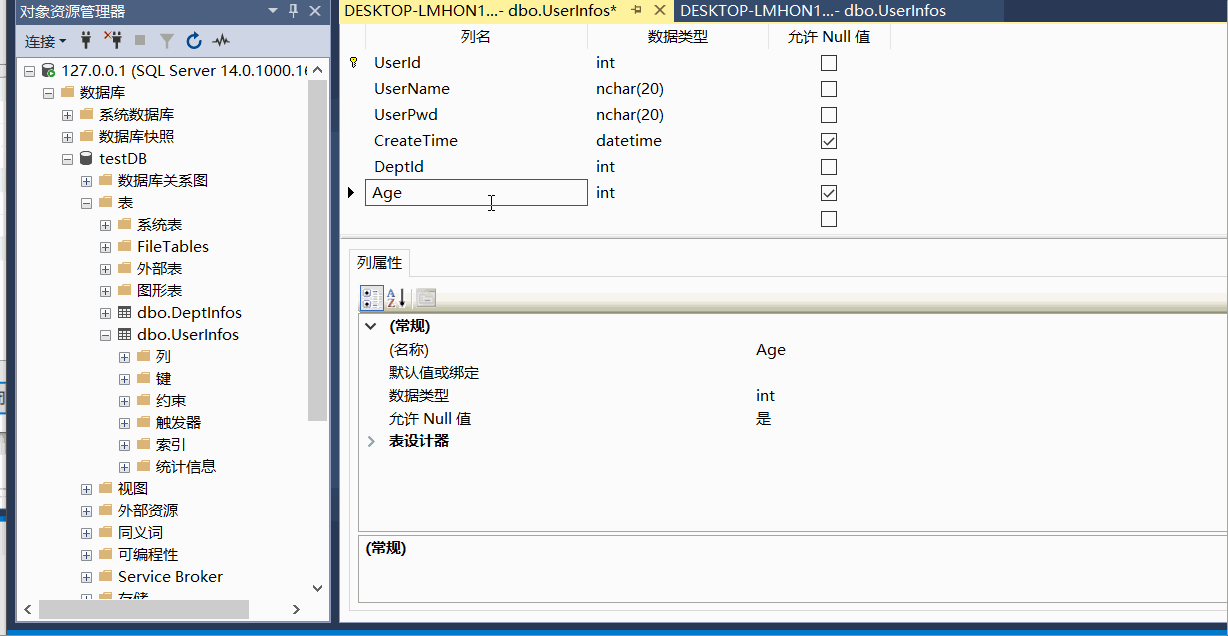Switch to the second dbo.UserInfos tab

coord(812,11)
